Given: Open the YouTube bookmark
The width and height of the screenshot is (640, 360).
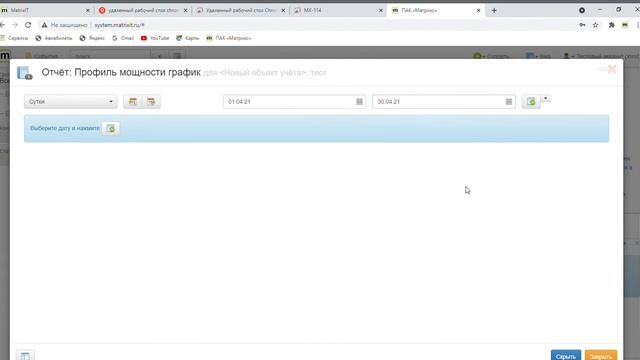Looking at the screenshot, I should click(155, 38).
